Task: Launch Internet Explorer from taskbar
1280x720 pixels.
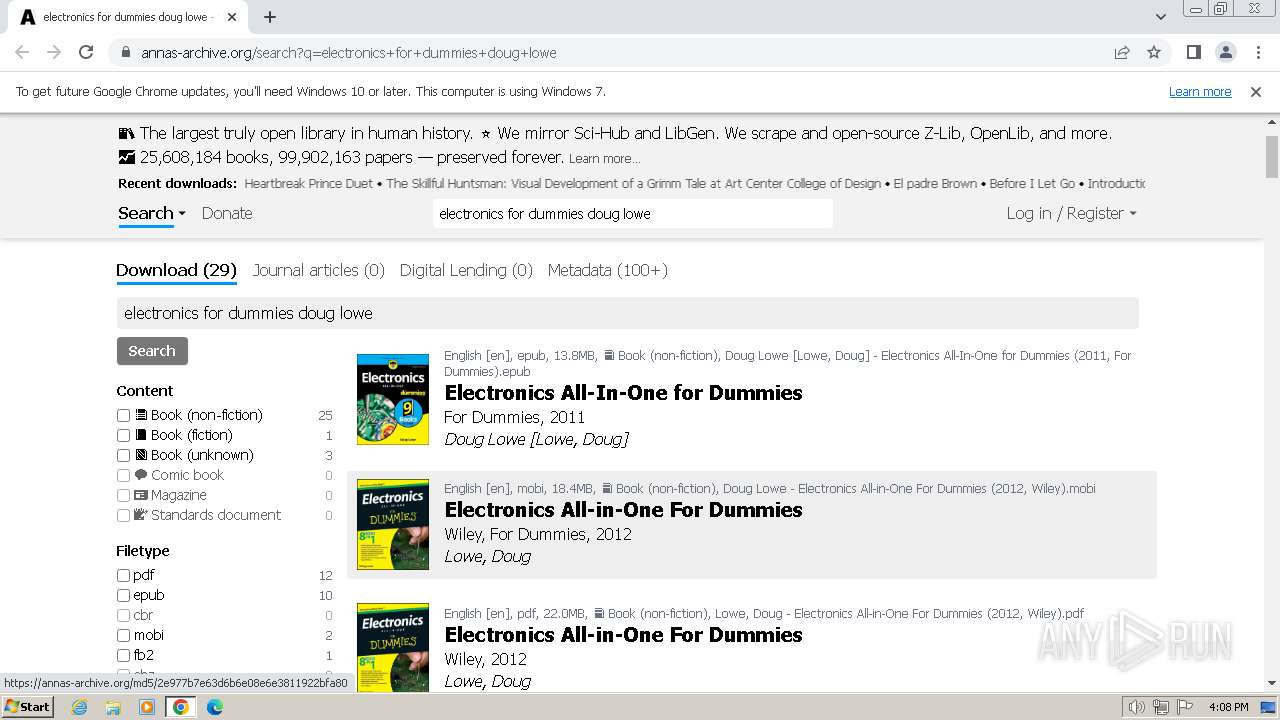Action: click(80, 707)
